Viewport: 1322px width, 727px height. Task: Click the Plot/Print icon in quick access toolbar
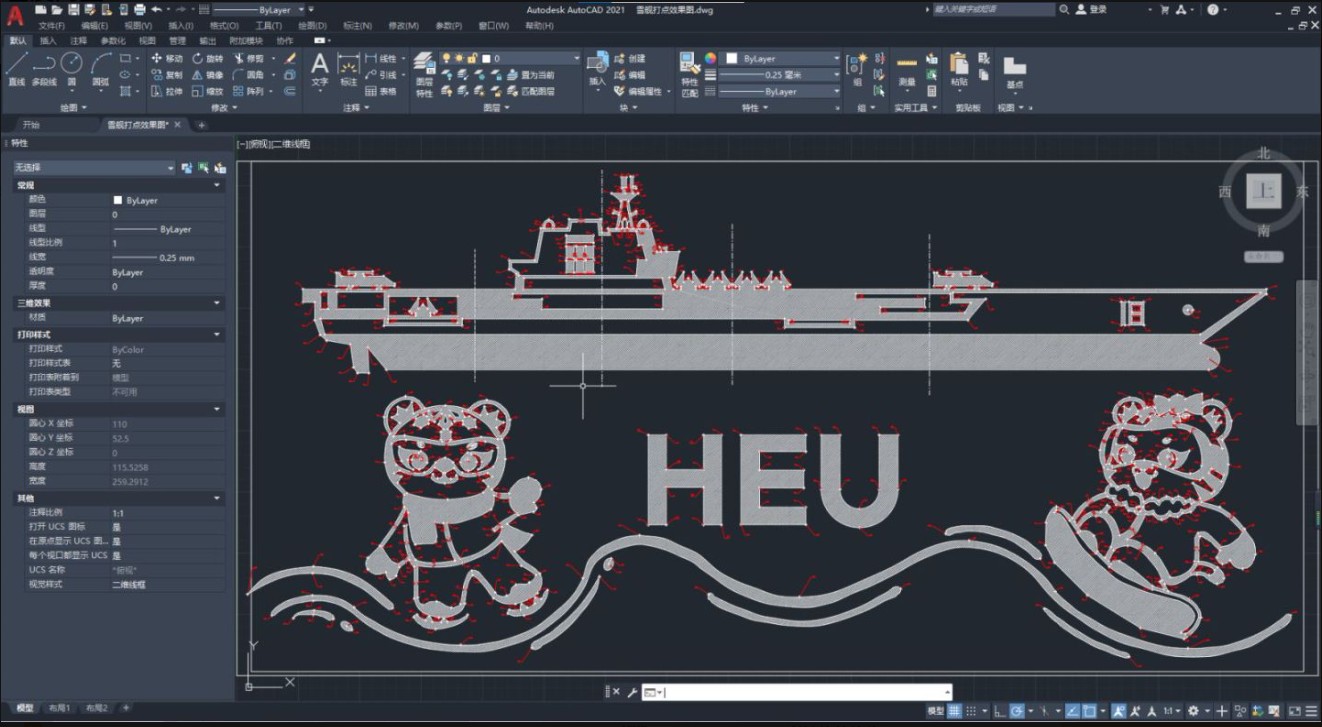pyautogui.click(x=139, y=9)
